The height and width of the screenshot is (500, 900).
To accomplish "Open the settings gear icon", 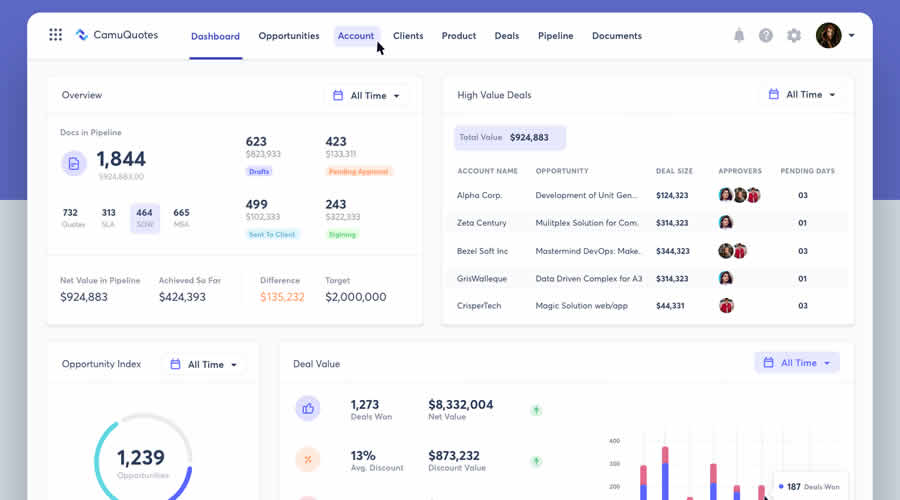I will pyautogui.click(x=794, y=36).
